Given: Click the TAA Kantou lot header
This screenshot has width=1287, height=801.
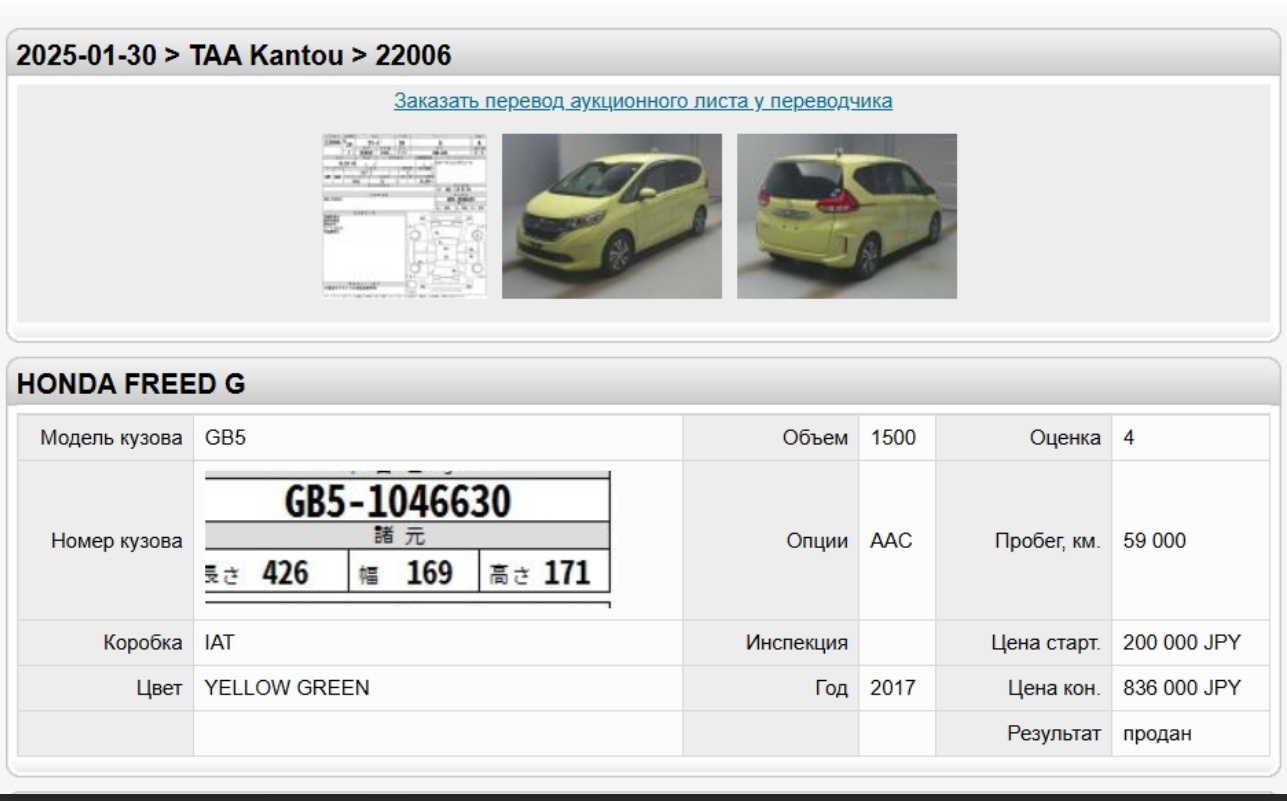Looking at the screenshot, I should click(x=235, y=56).
